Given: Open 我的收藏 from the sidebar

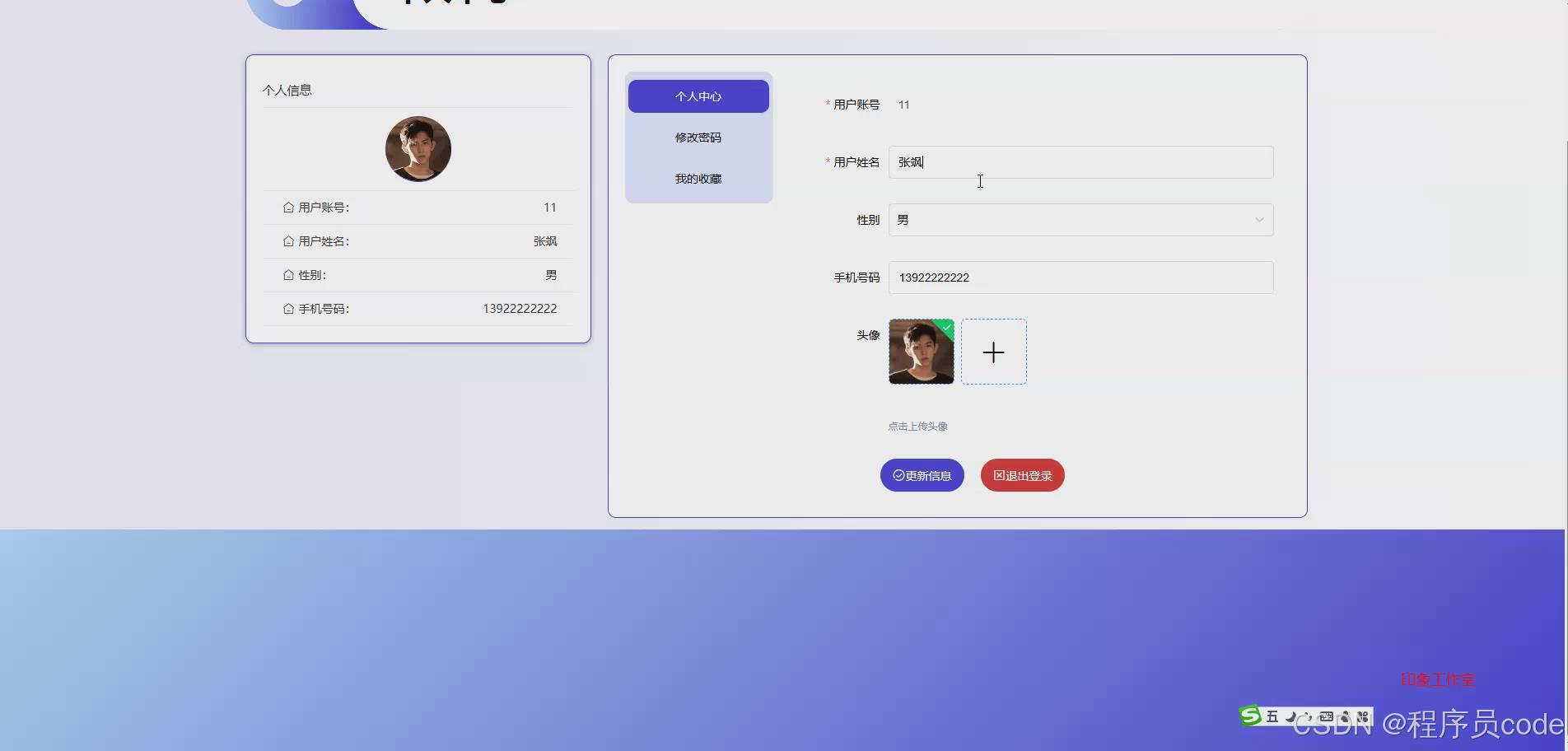Looking at the screenshot, I should [x=698, y=179].
